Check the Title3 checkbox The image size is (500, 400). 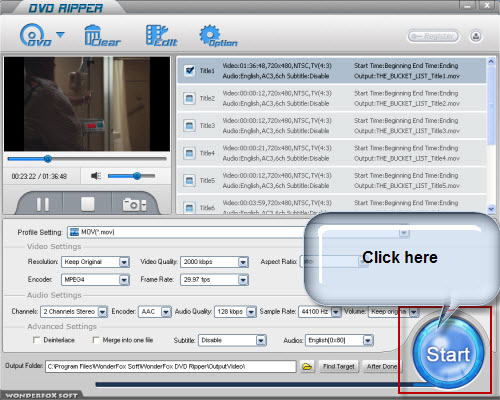(x=189, y=126)
